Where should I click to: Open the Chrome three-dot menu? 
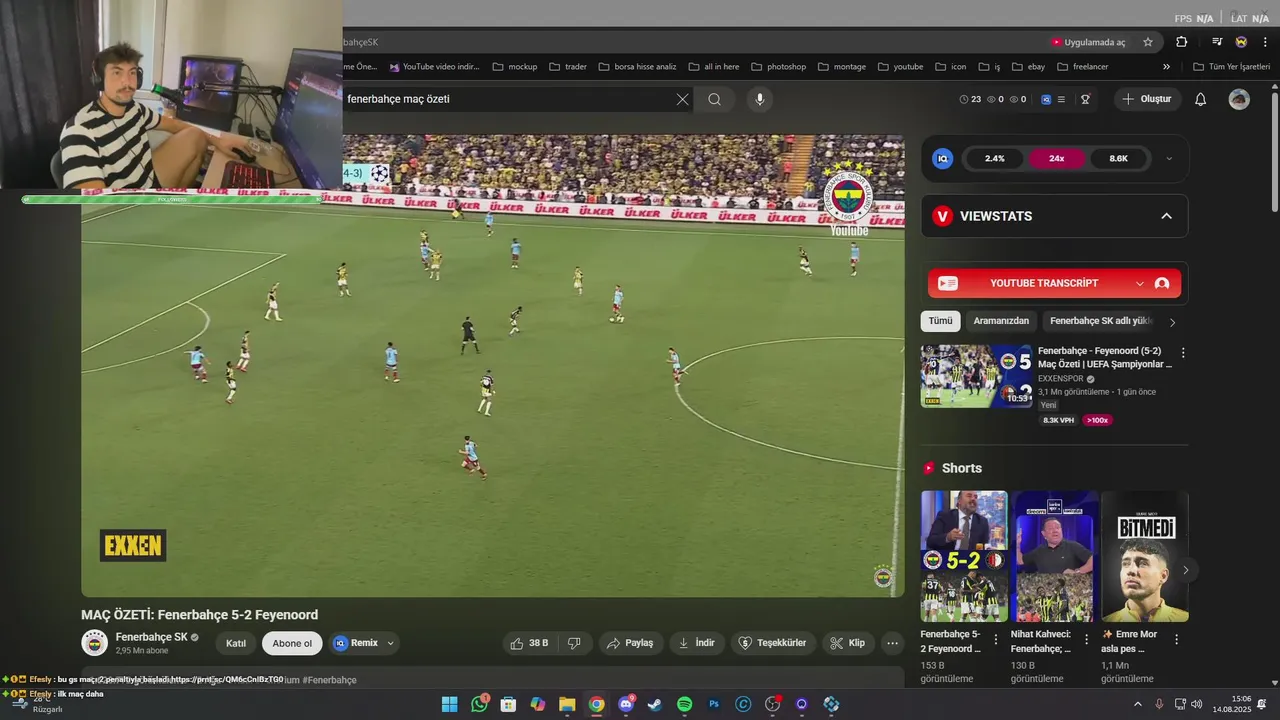pos(1266,42)
